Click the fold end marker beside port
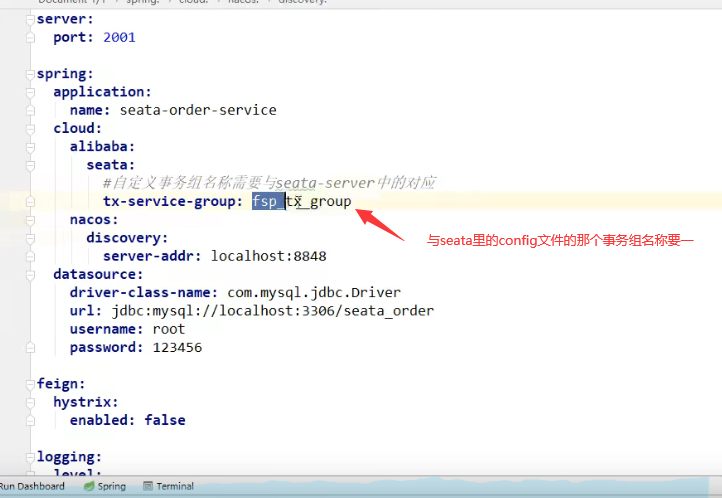 tap(30, 38)
